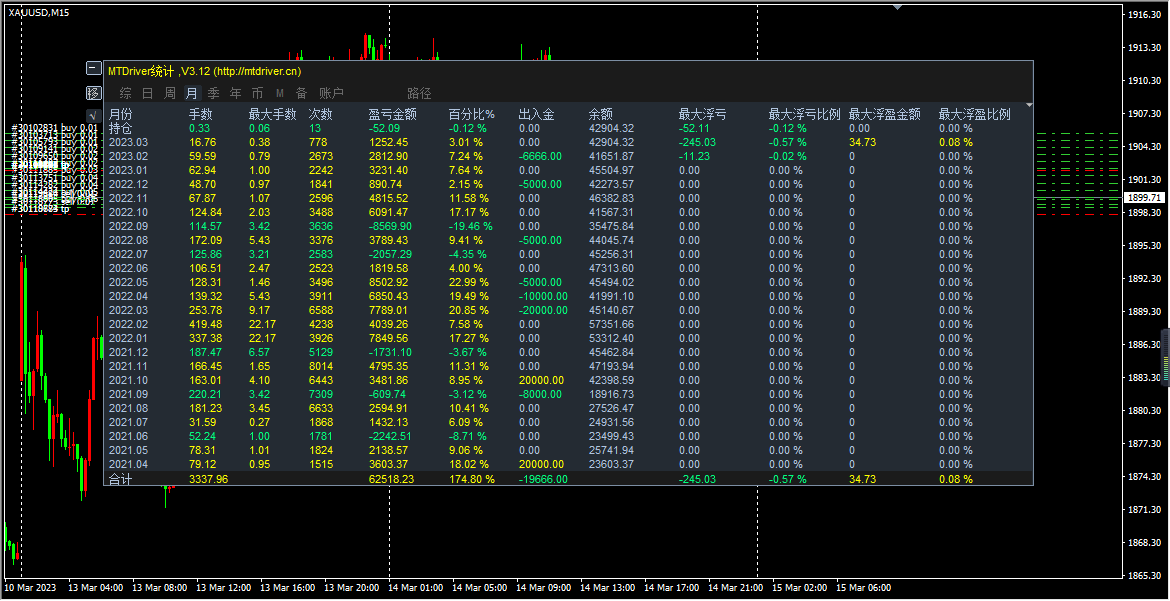Click the #30102831 buy 0.01 order label
This screenshot has height=601, width=1170.
coord(54,128)
